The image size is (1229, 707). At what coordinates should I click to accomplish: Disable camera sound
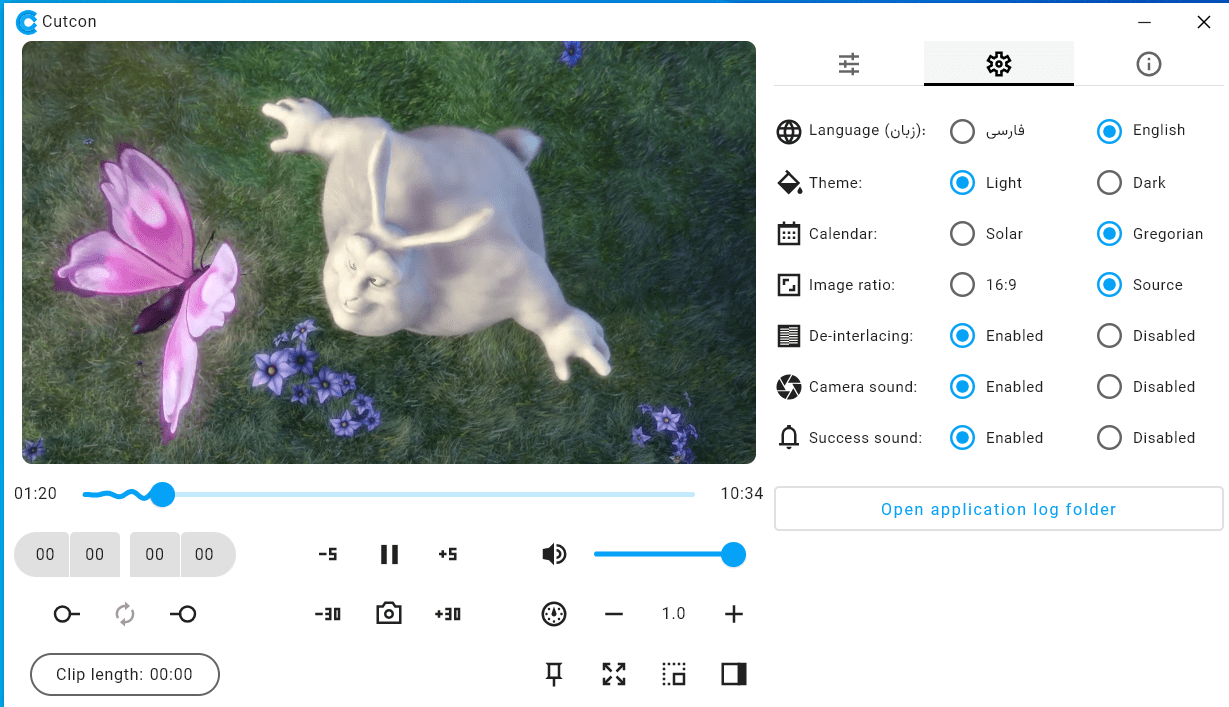(1109, 387)
